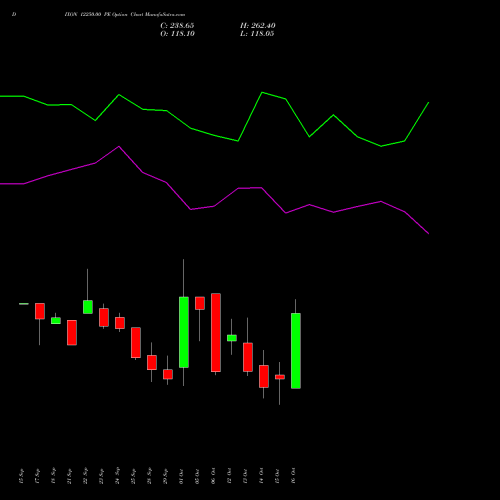Viewport: 500px width, 500px height.
Task: Click the red candle above 14 Oct
Action: click(x=264, y=376)
